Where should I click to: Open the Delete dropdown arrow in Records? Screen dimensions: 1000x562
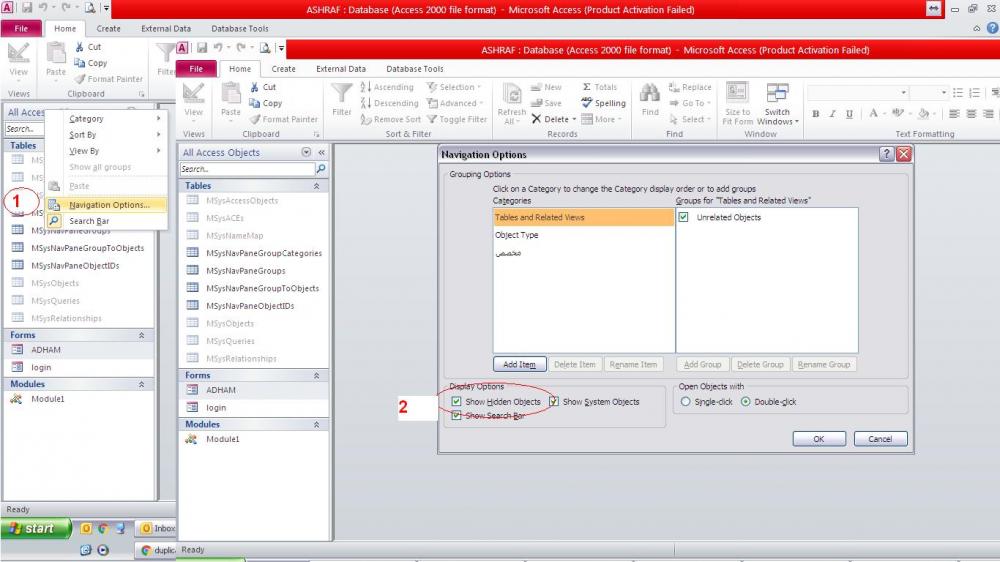pyautogui.click(x=574, y=119)
